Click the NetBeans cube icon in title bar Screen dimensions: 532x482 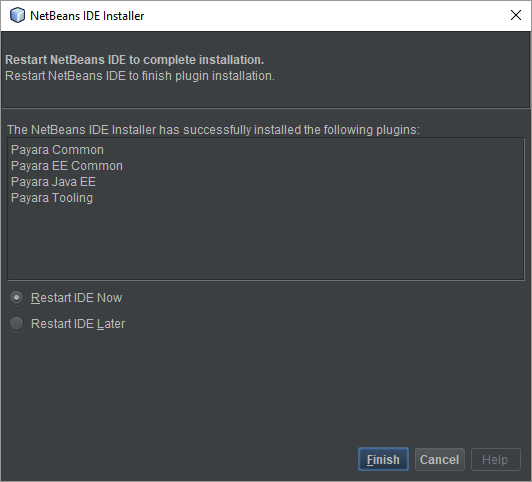click(17, 15)
